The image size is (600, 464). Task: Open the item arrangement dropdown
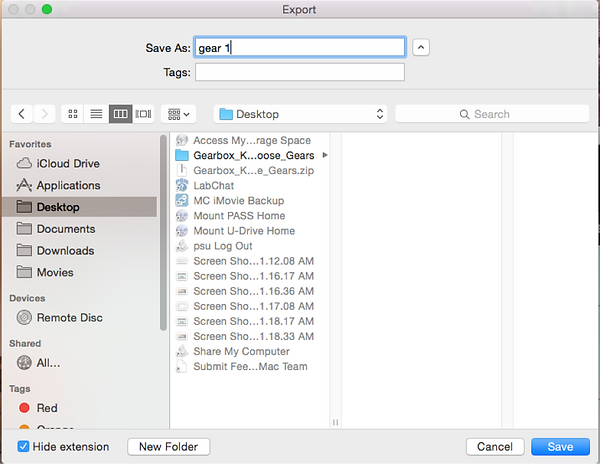pyautogui.click(x=179, y=114)
